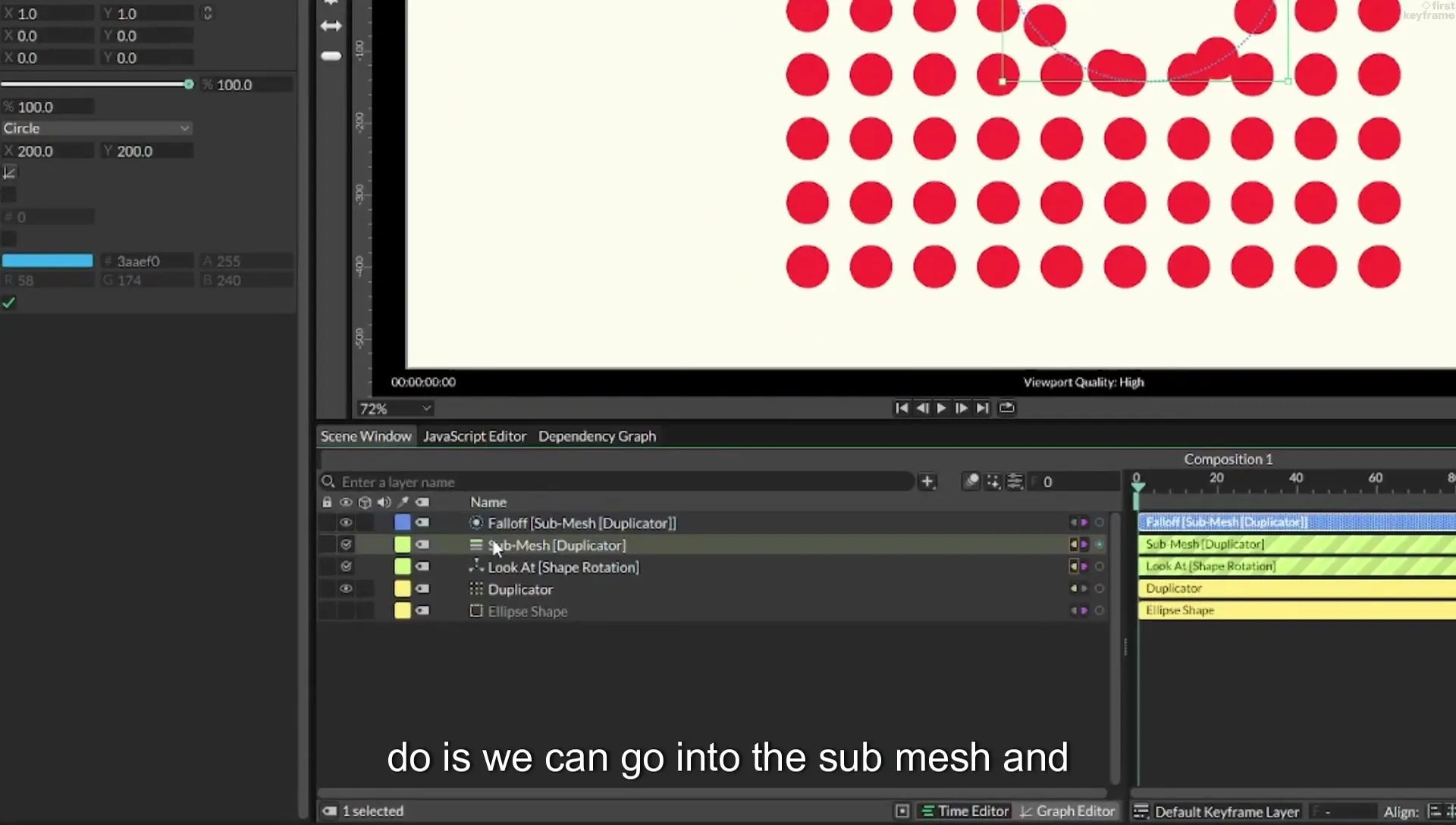Switch to the Time Editor
Image resolution: width=1456 pixels, height=825 pixels.
tap(965, 811)
